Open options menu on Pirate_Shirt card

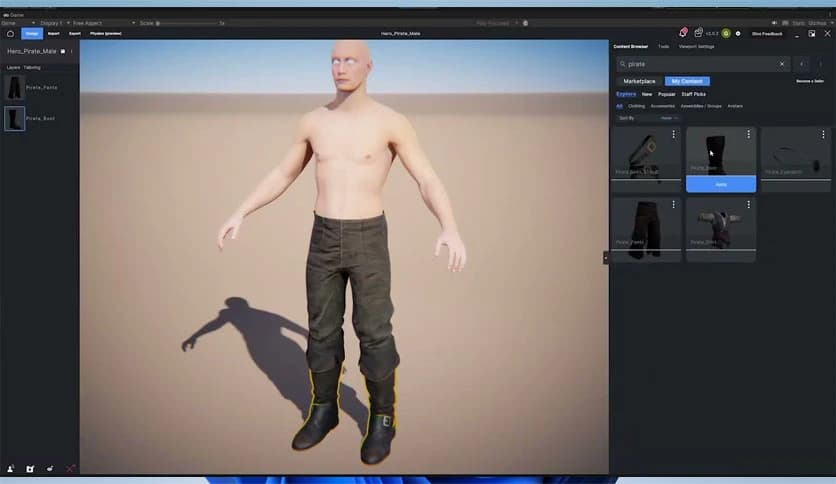(x=748, y=205)
